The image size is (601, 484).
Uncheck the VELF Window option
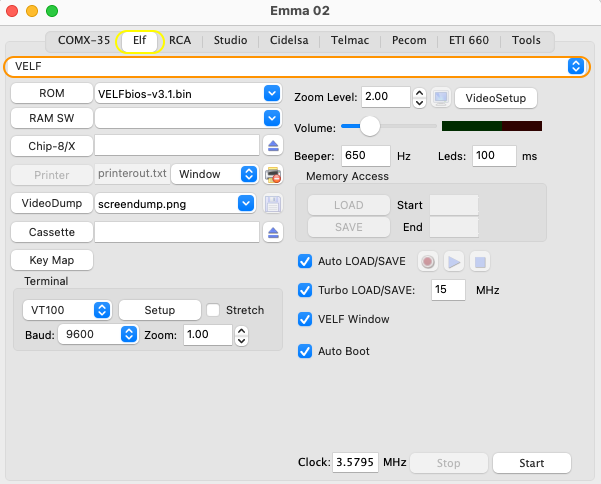click(306, 320)
